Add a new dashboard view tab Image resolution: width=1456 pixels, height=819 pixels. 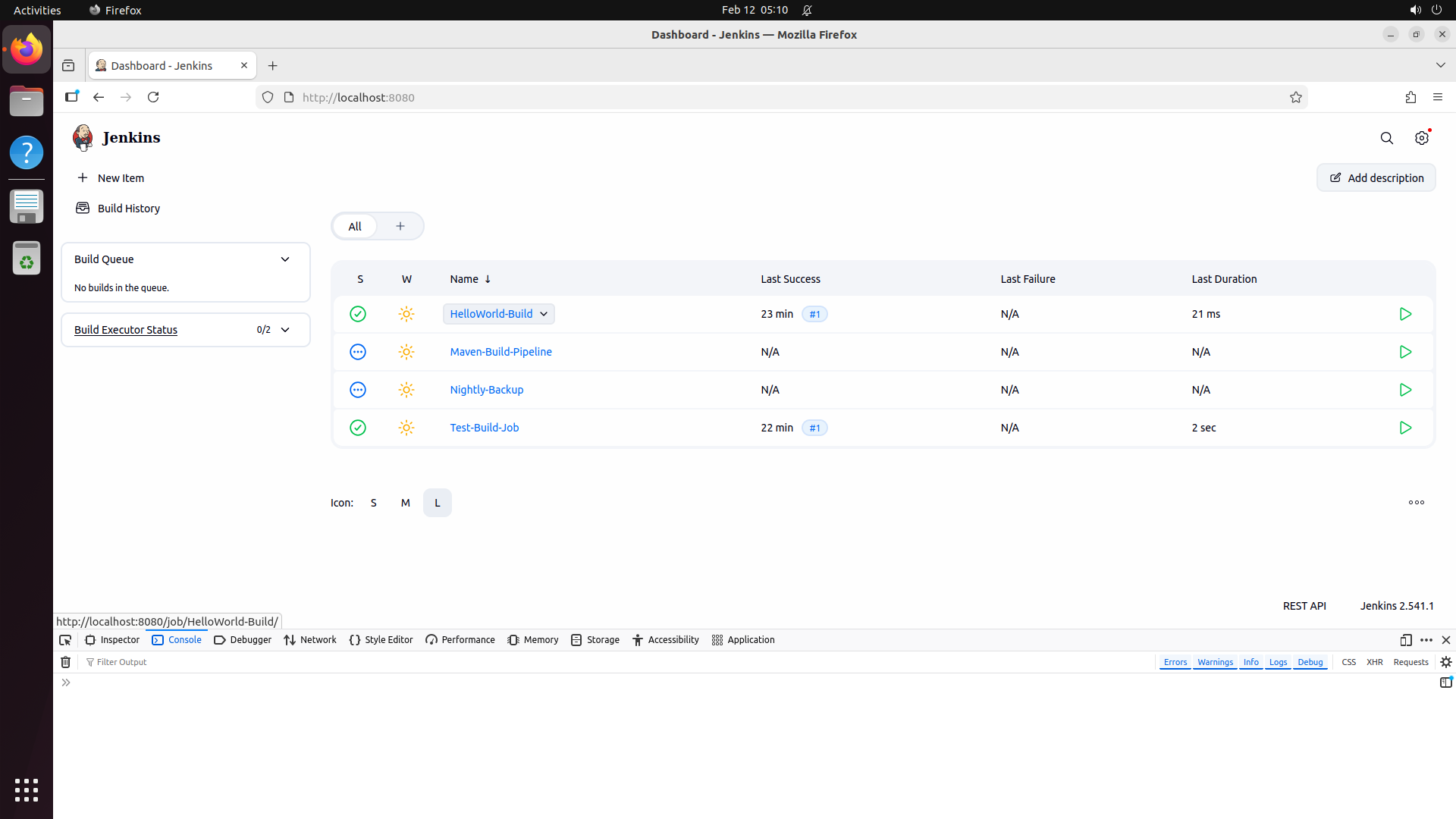pyautogui.click(x=400, y=226)
